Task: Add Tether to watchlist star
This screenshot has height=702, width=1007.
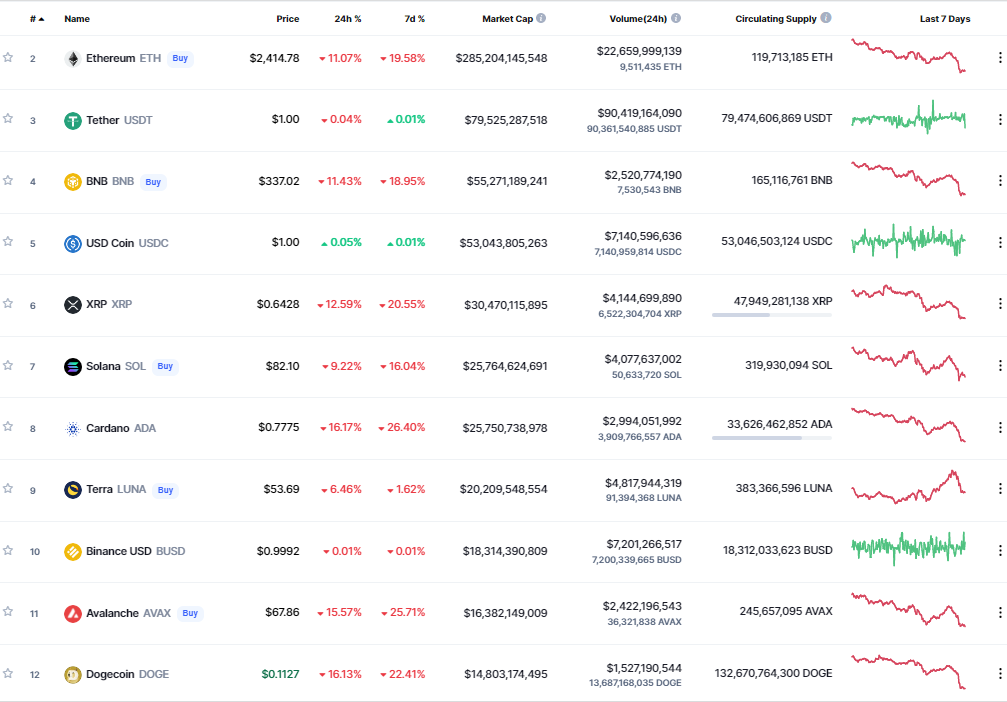Action: pyautogui.click(x=8, y=118)
